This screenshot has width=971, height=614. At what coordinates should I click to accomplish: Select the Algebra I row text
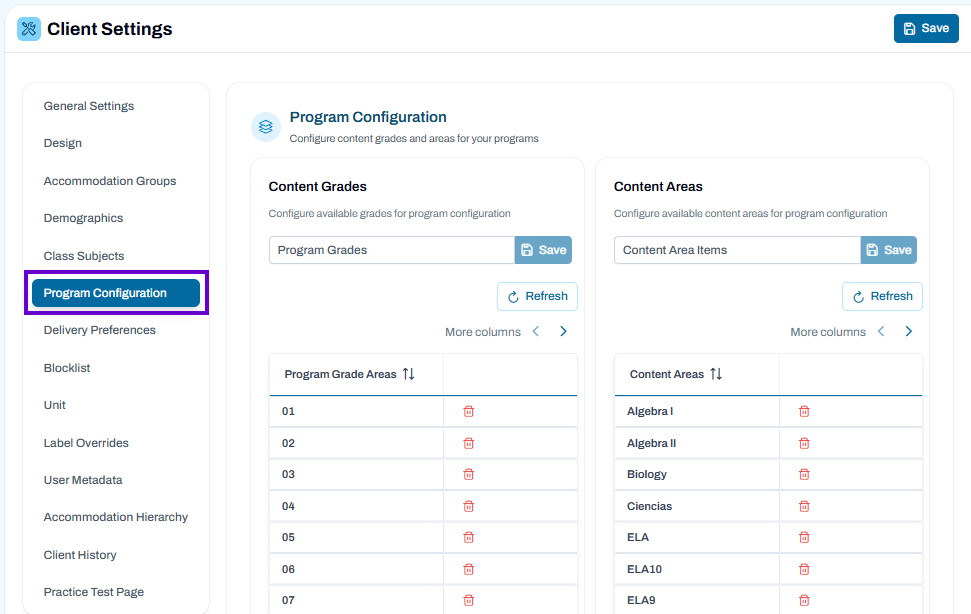[650, 411]
